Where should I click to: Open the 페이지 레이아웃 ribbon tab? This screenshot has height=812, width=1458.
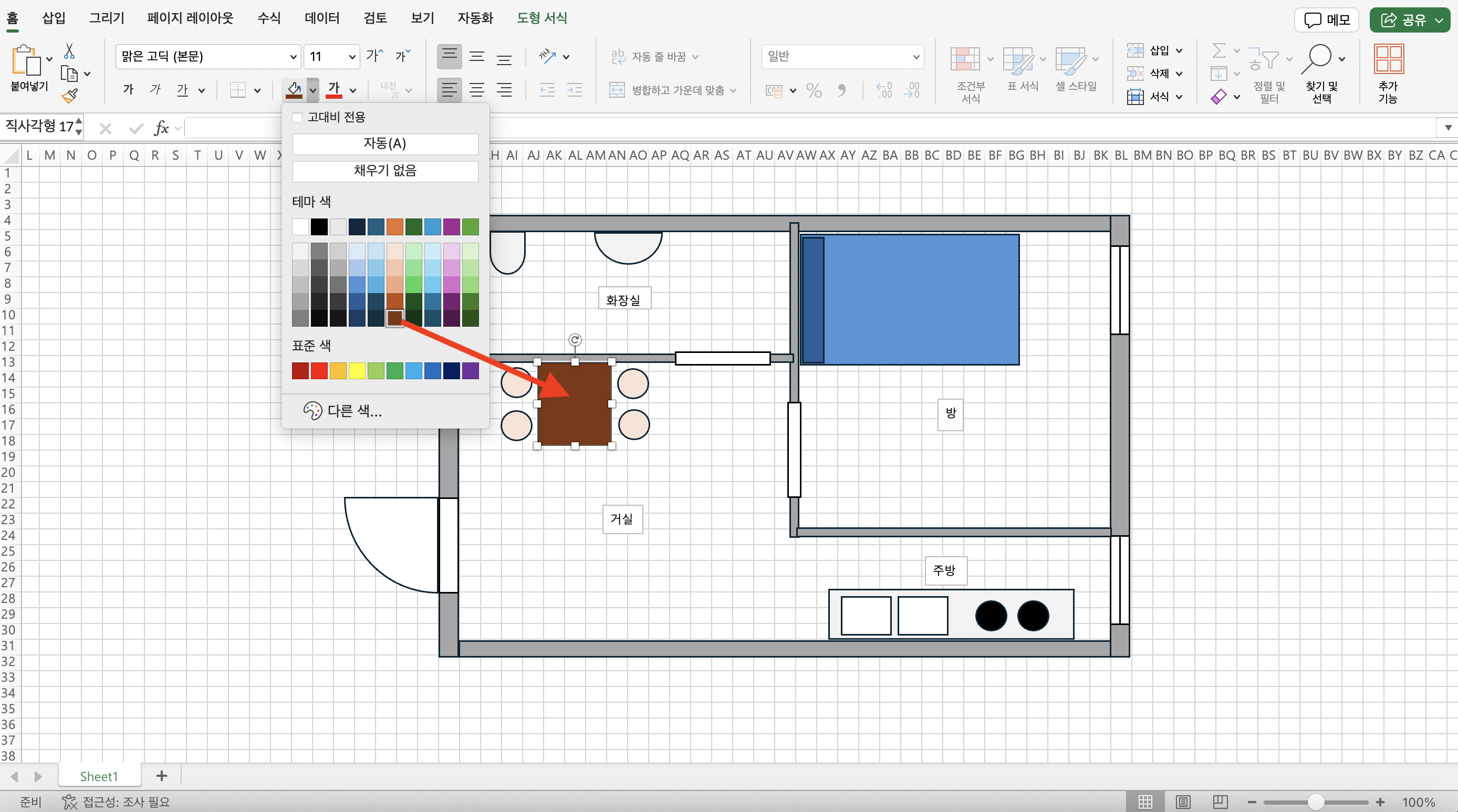[190, 18]
